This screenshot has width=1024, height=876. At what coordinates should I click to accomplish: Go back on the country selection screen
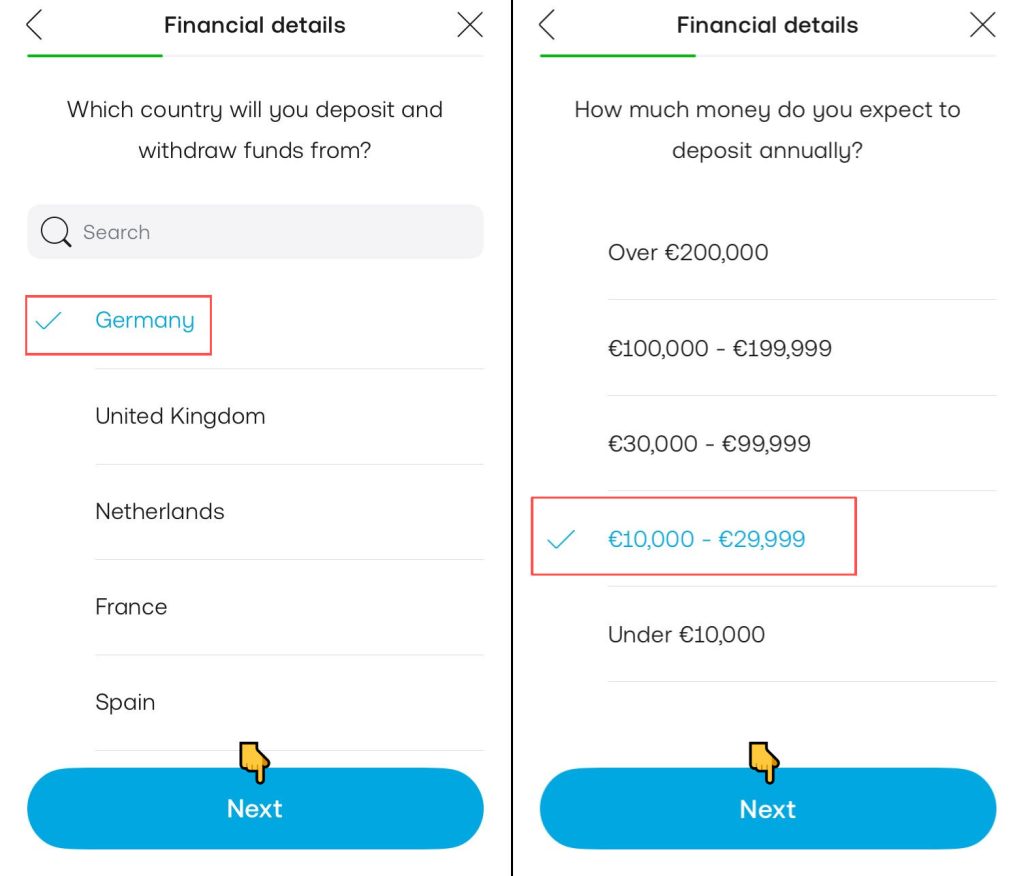pos(35,25)
